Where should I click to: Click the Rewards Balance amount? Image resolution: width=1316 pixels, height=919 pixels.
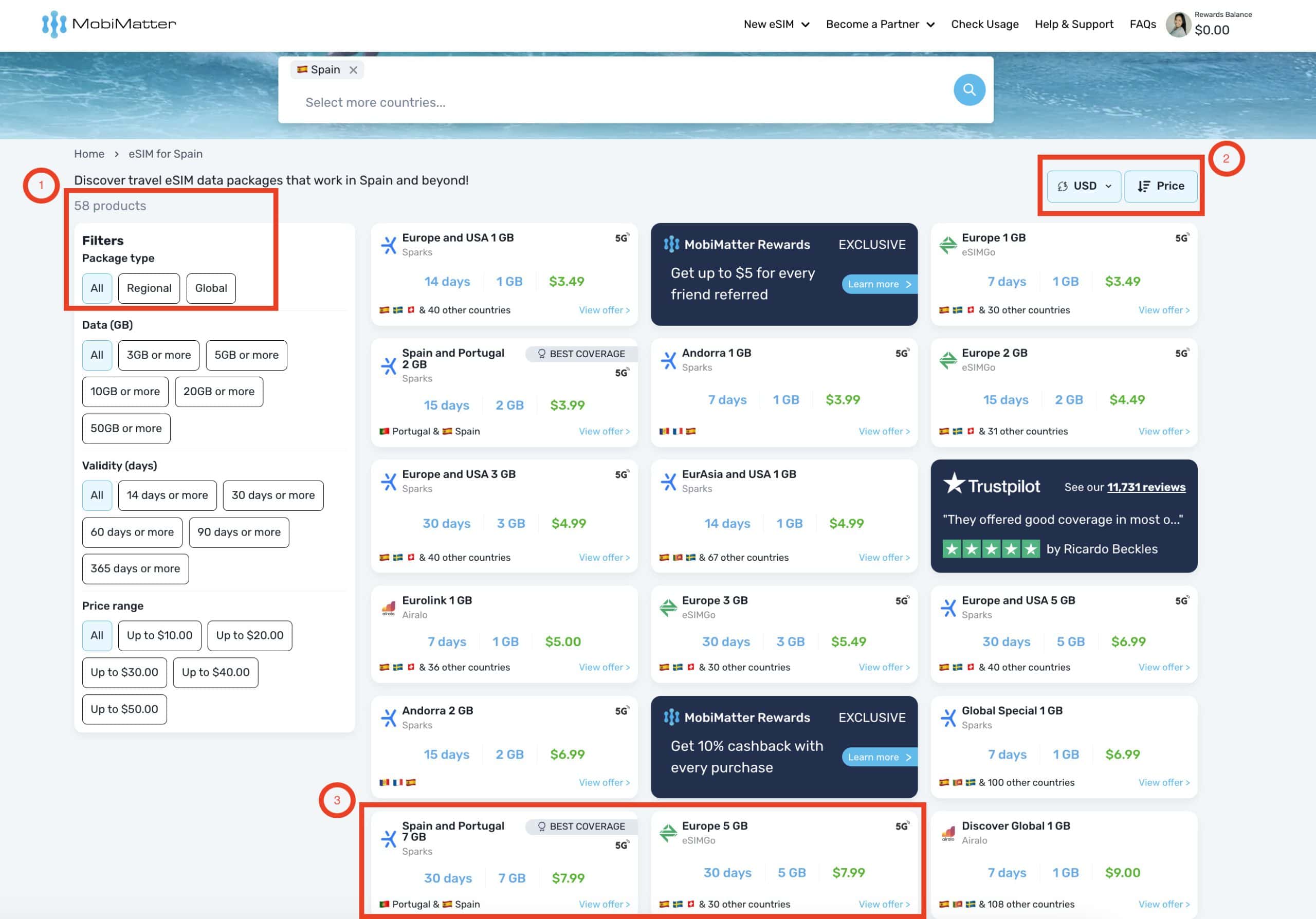[x=1212, y=30]
